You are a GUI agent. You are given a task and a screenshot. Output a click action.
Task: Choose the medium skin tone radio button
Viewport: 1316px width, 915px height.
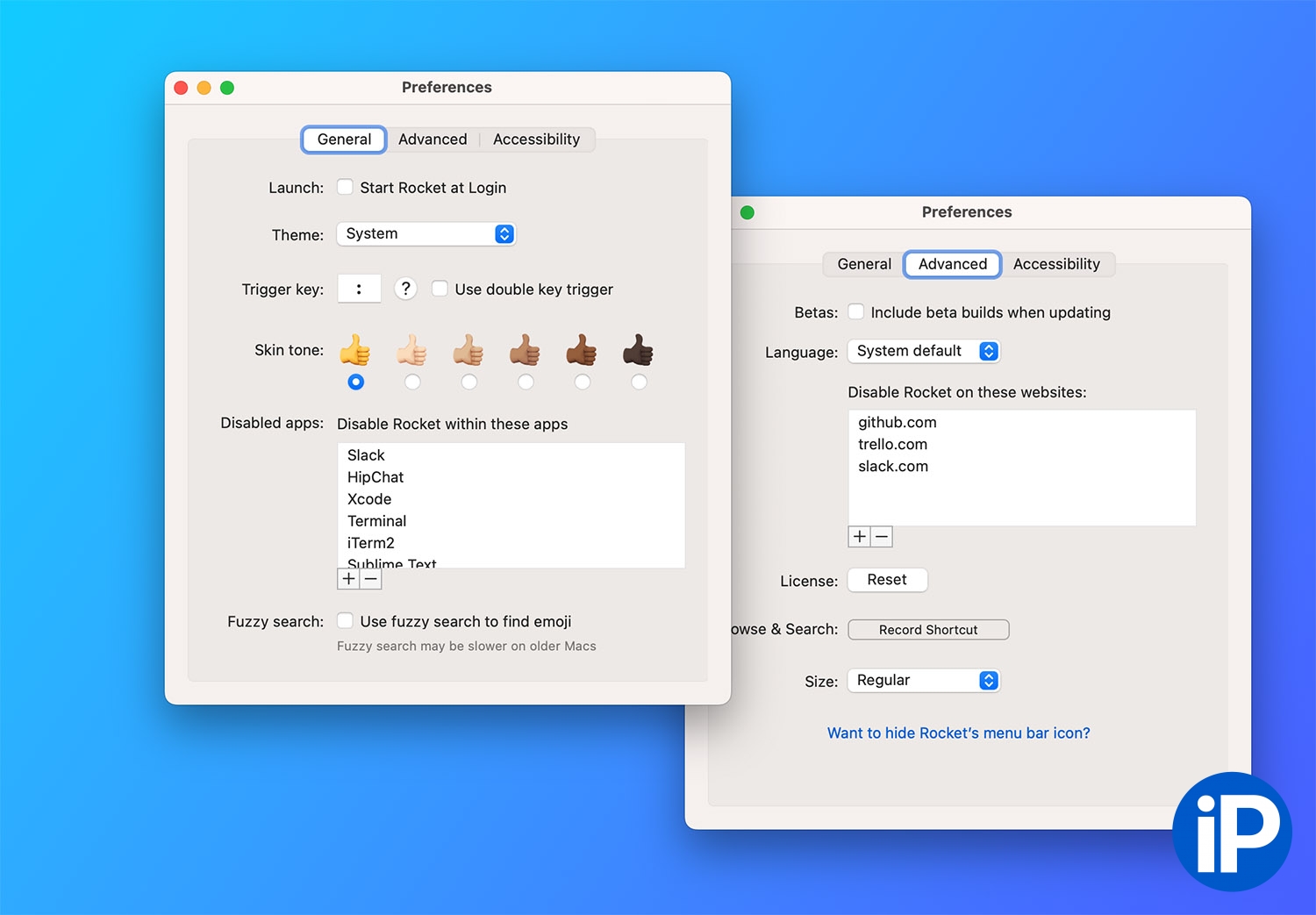[x=526, y=382]
